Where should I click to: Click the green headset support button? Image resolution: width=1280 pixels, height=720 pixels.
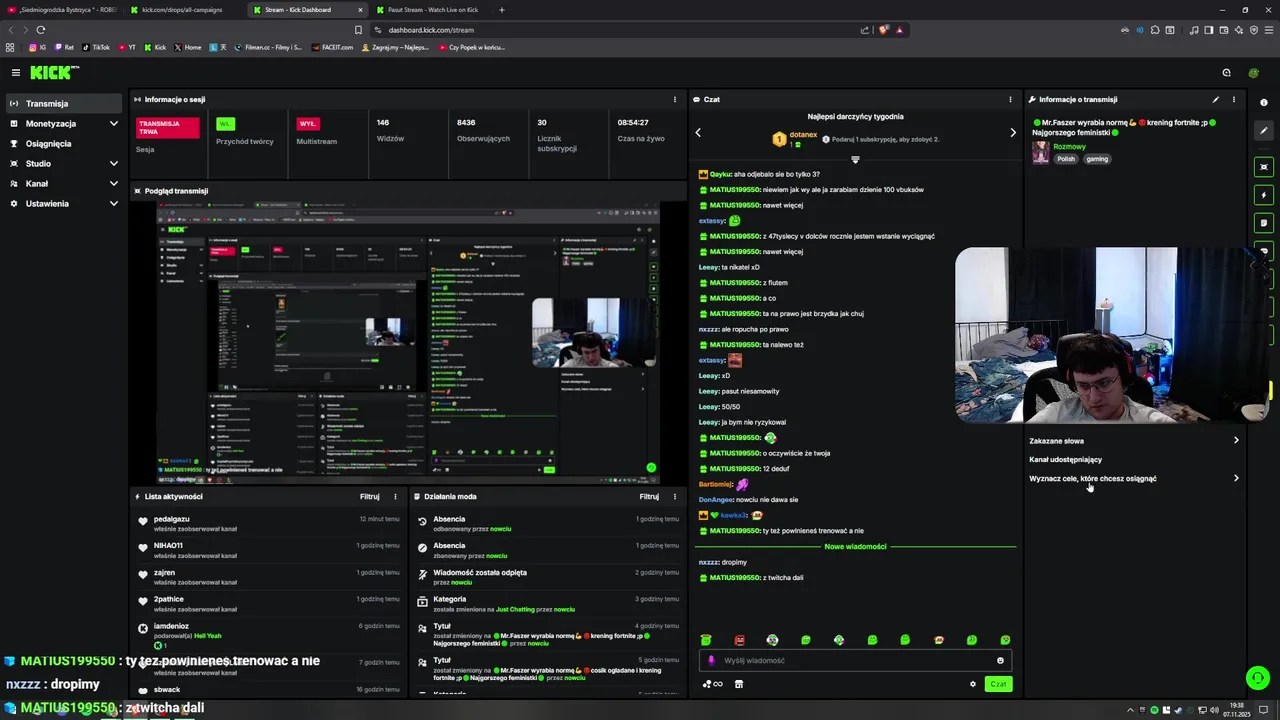(x=1258, y=678)
